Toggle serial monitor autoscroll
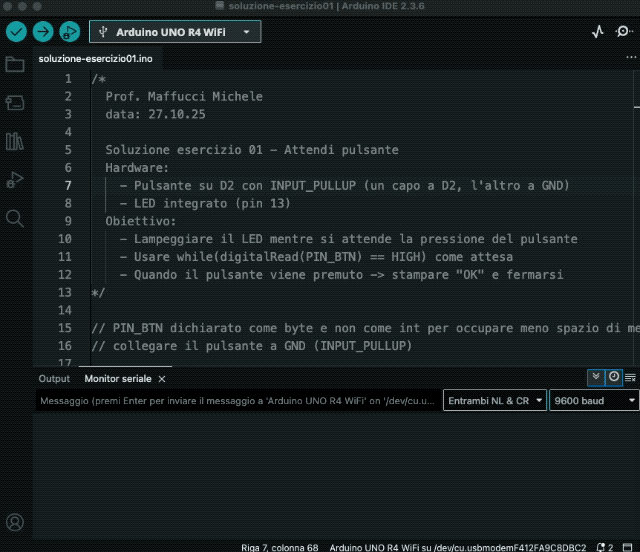This screenshot has height=552, width=640. pyautogui.click(x=596, y=377)
